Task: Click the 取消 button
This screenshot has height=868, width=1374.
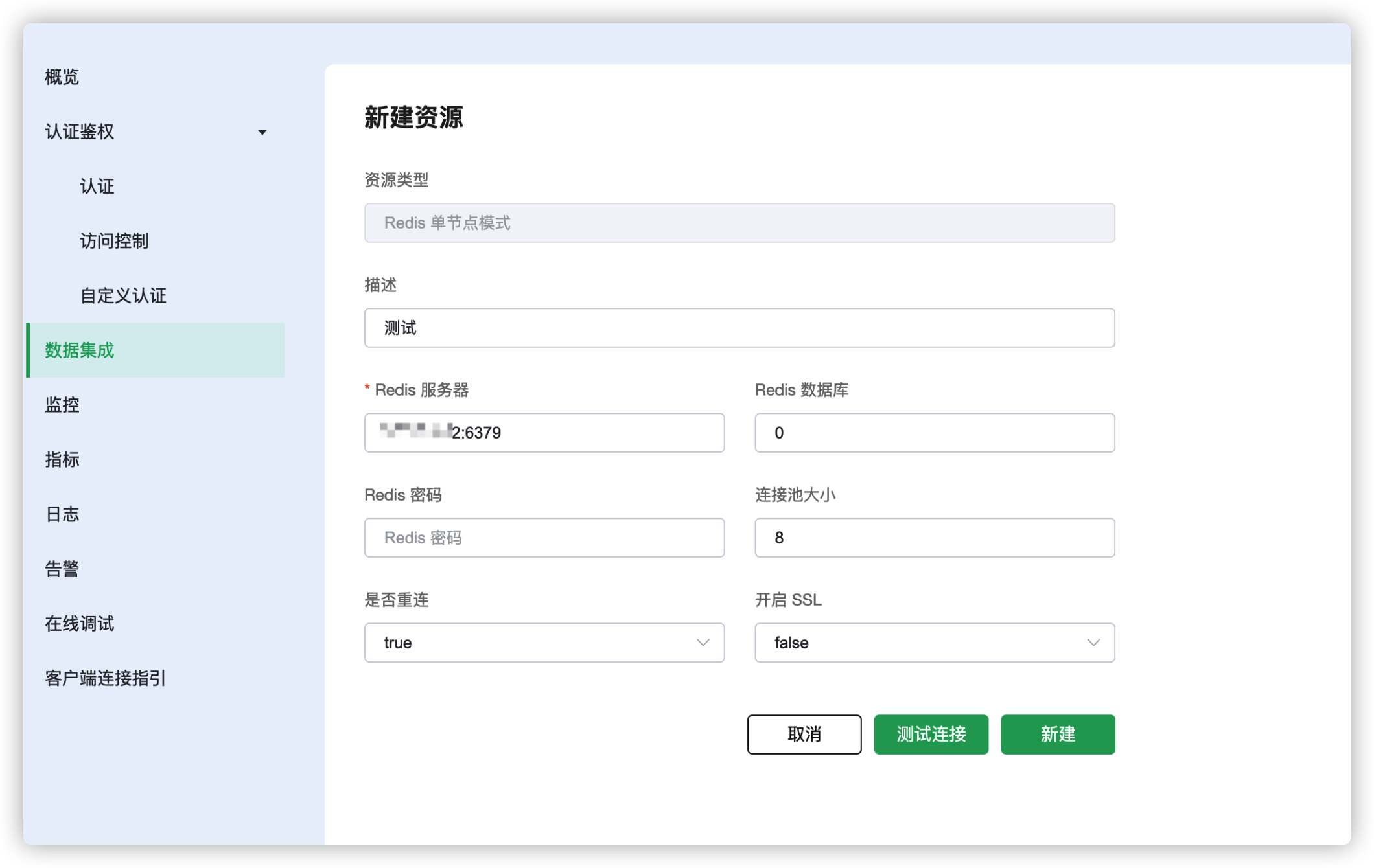Action: pos(804,734)
